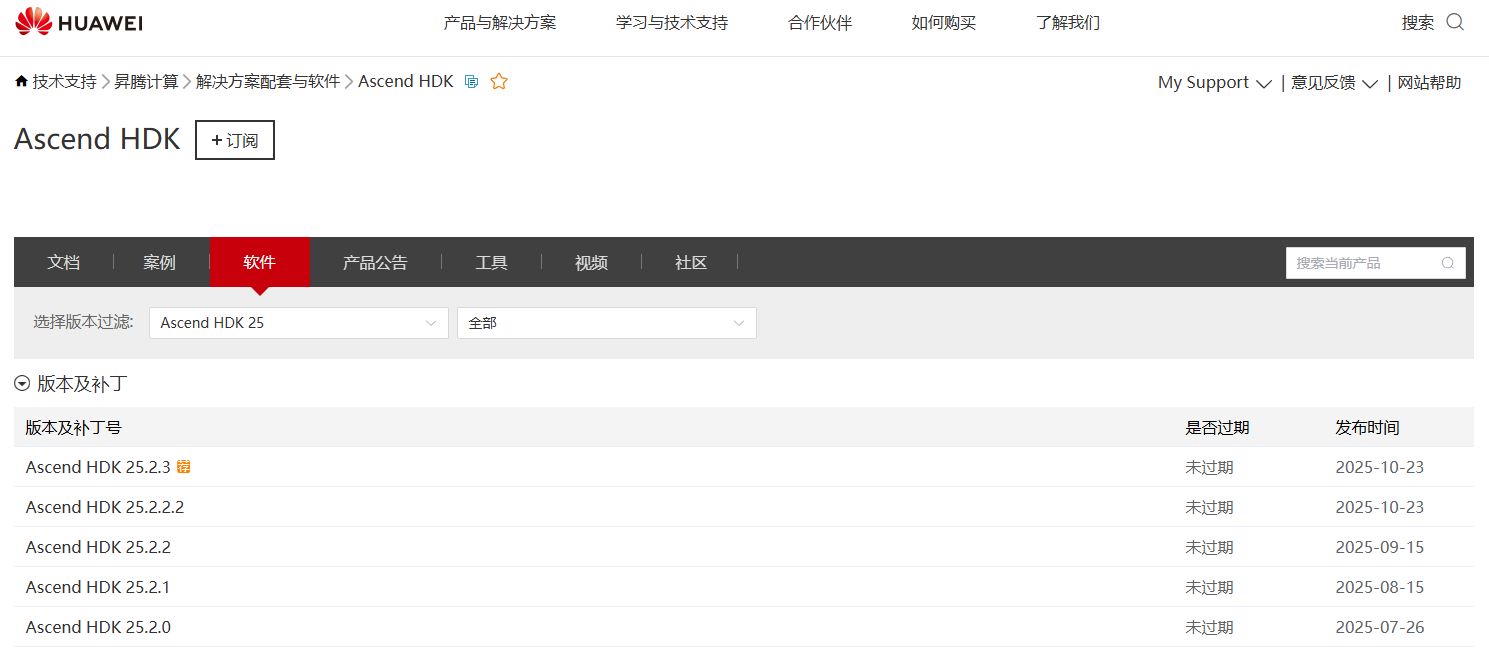Switch to the 视频 tab

pos(591,262)
